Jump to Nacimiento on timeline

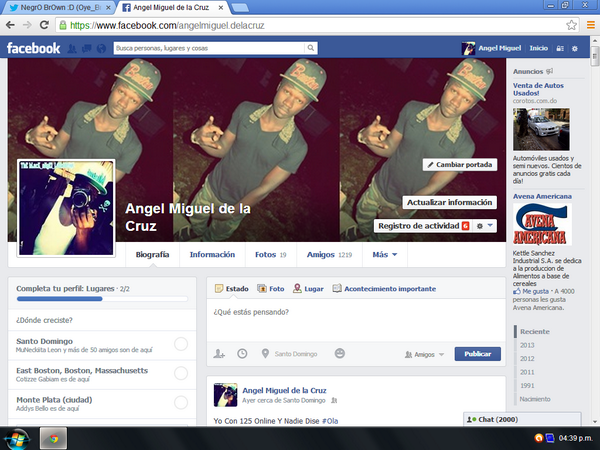click(x=535, y=399)
